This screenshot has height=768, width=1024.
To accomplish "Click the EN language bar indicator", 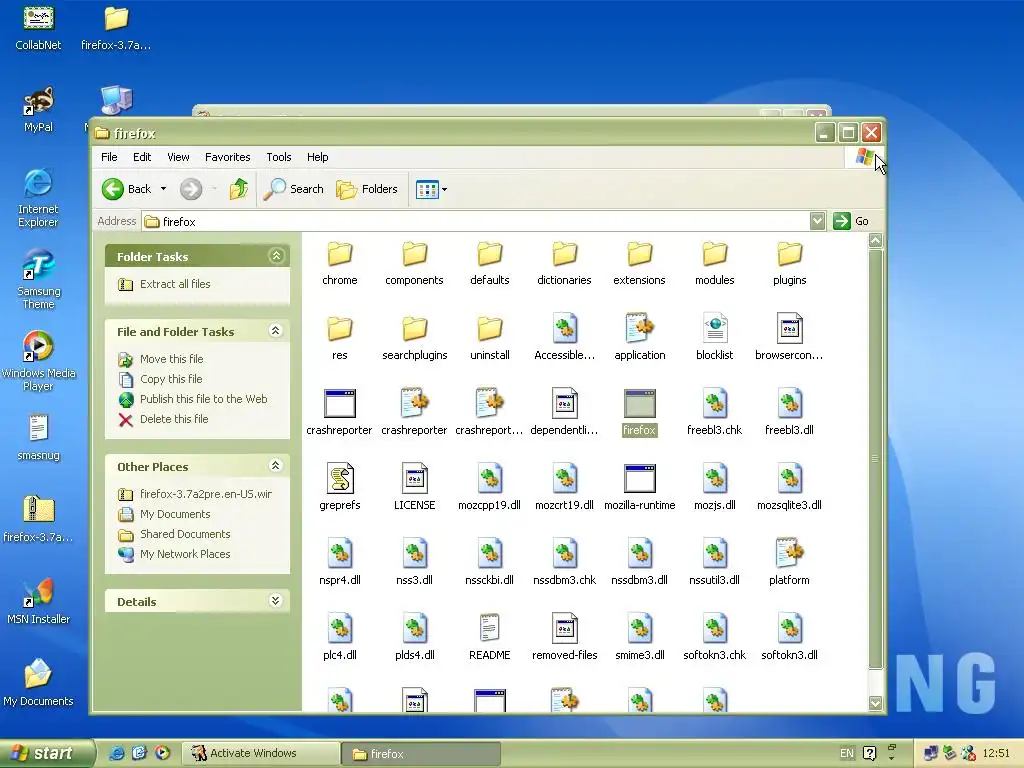I will (846, 753).
